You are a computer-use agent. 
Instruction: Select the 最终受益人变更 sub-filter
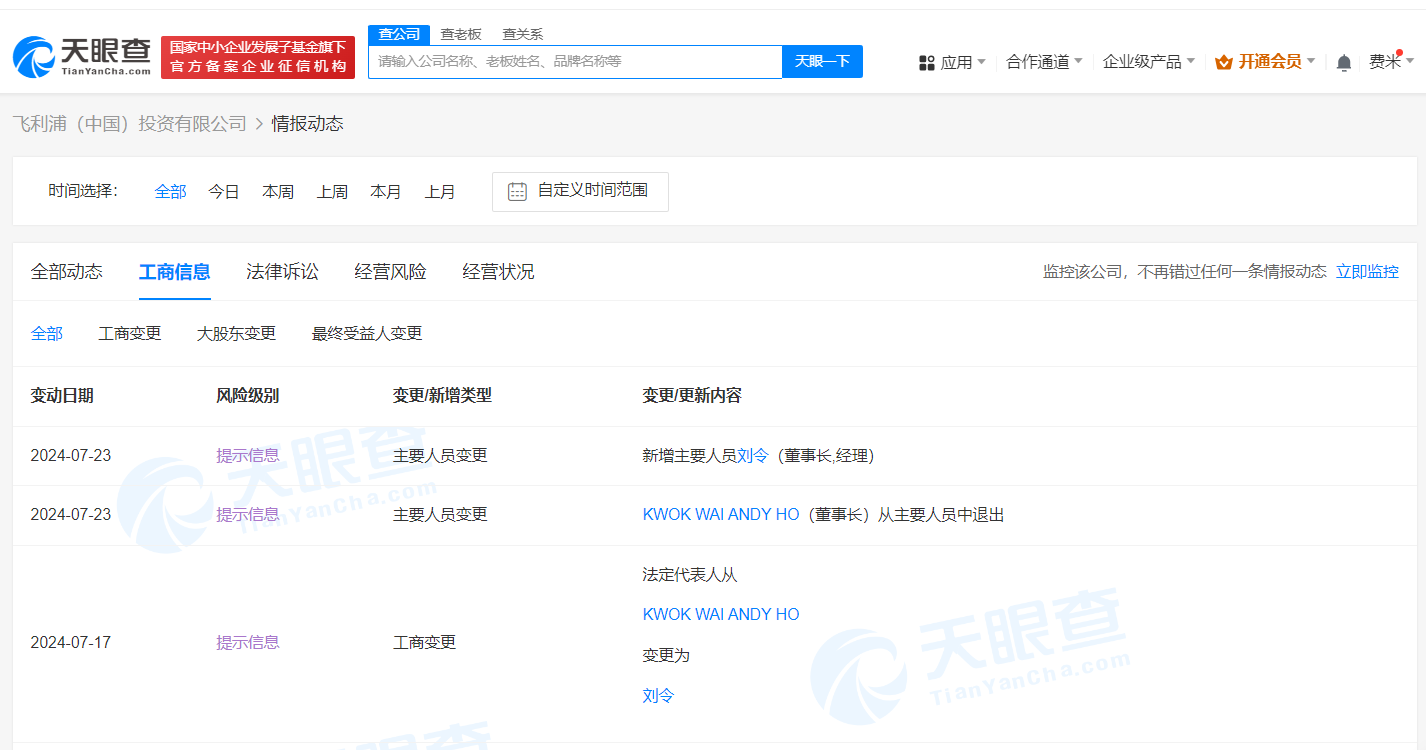(367, 333)
